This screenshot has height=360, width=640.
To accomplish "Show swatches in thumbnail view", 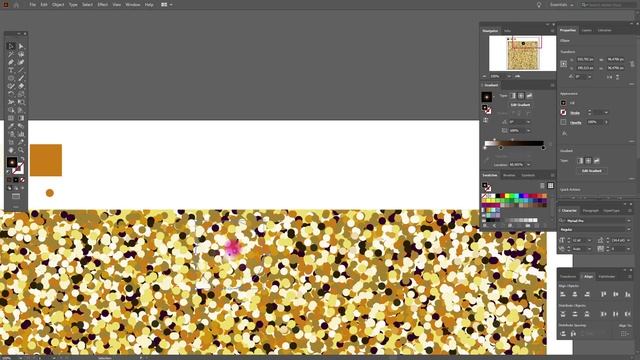I will [550, 186].
